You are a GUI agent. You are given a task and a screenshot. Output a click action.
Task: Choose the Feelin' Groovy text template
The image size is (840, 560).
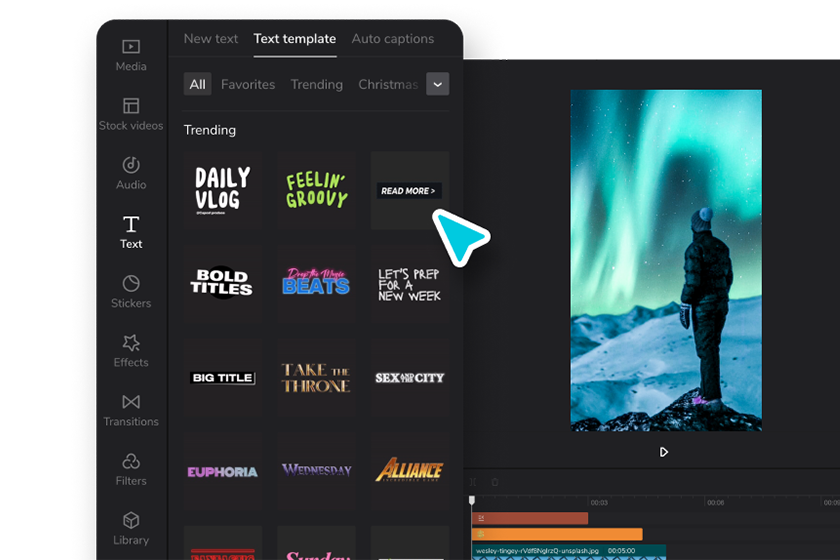pyautogui.click(x=316, y=190)
